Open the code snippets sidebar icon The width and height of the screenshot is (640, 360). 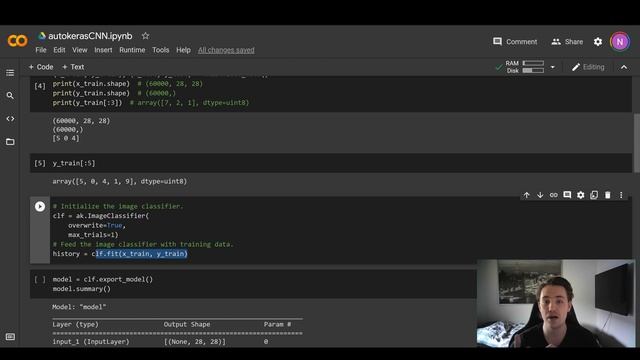pyautogui.click(x=10, y=119)
